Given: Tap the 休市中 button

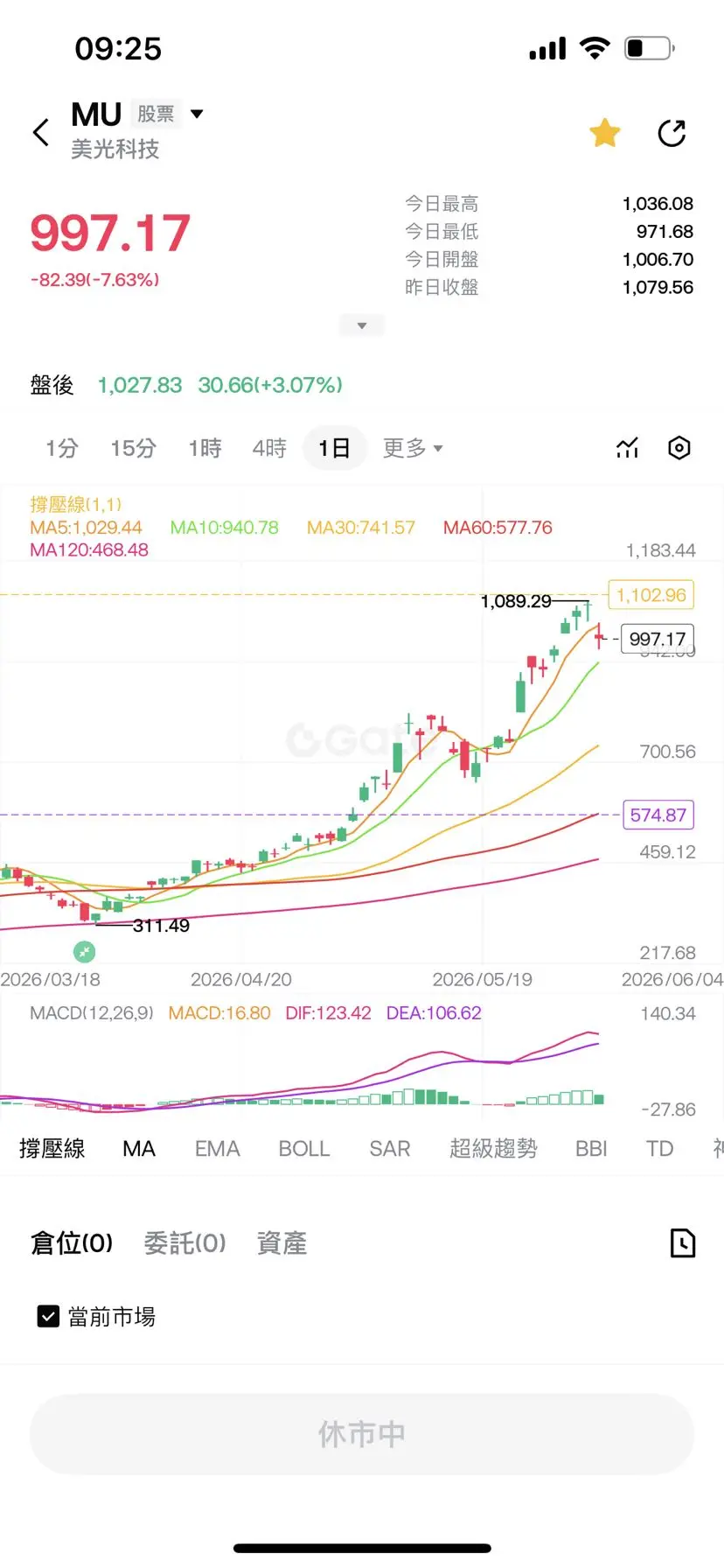Looking at the screenshot, I should point(361,1434).
